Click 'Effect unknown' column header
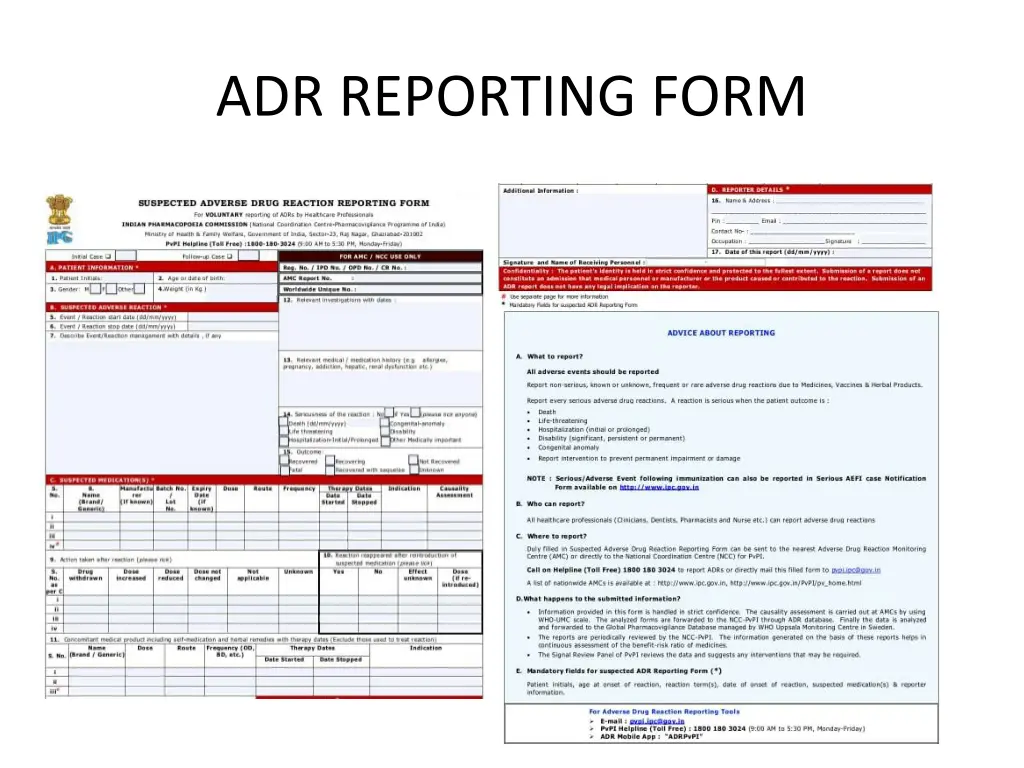The image size is (1024, 768). (x=417, y=575)
